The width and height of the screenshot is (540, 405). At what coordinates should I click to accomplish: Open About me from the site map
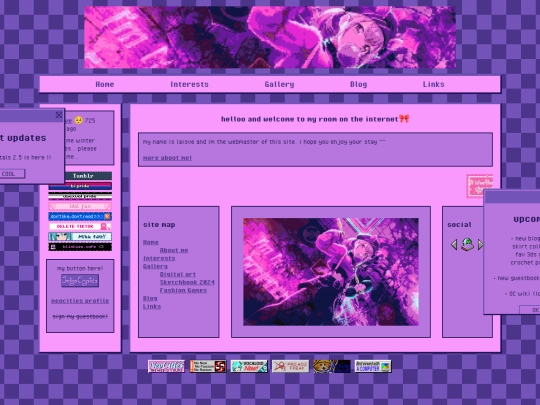tap(174, 250)
